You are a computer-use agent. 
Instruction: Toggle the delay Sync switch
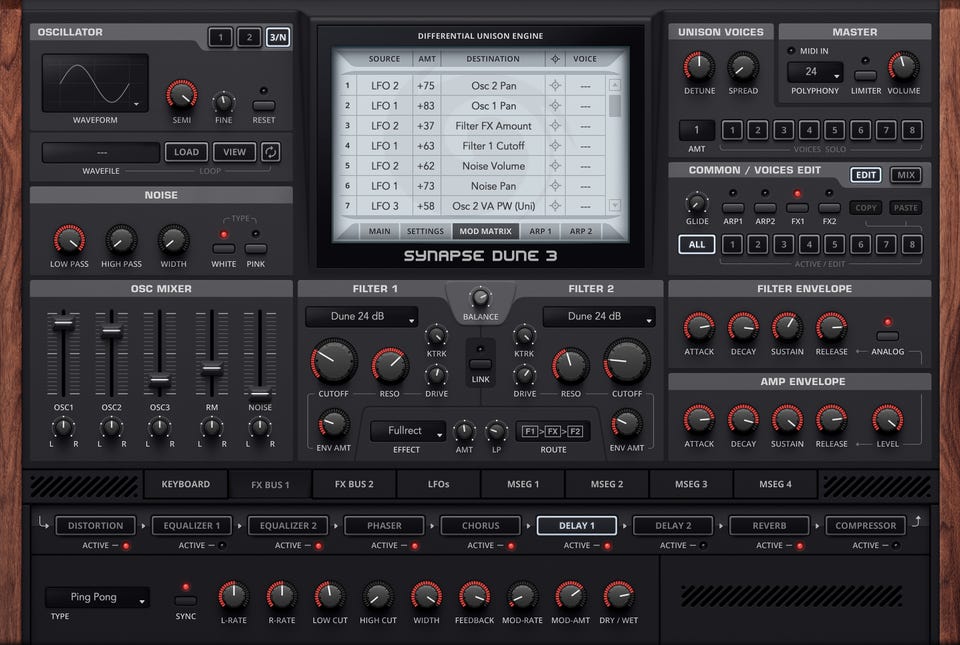tap(186, 600)
